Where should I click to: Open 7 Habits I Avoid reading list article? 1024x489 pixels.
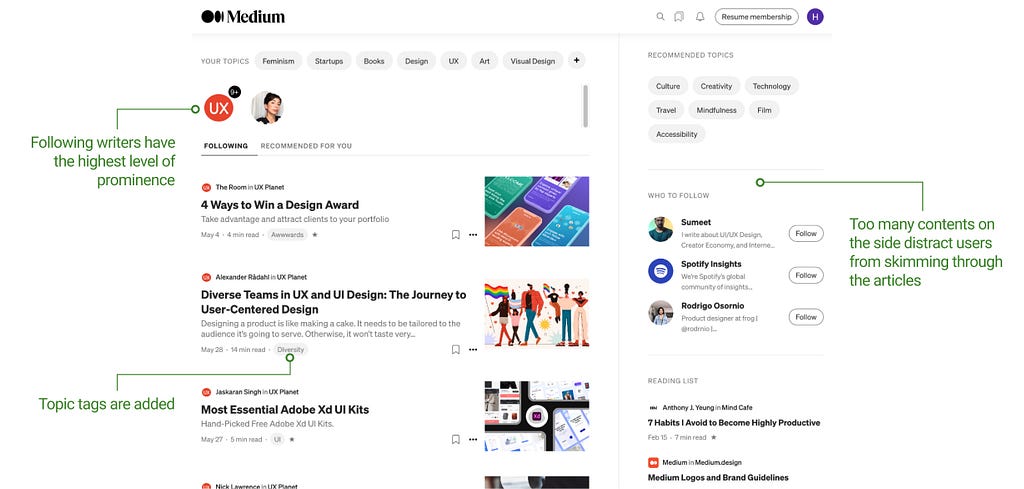click(x=734, y=423)
